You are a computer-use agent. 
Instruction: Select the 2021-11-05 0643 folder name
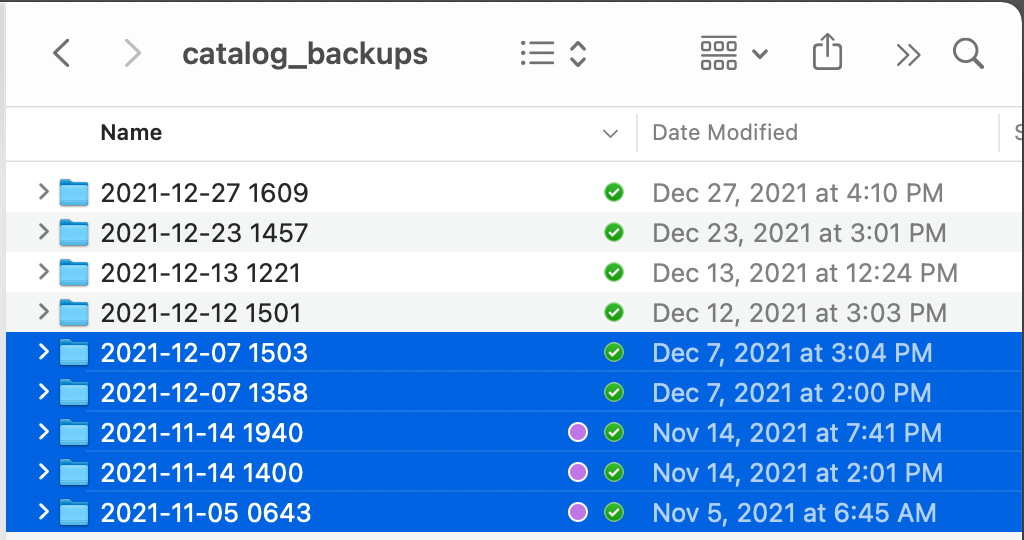click(x=206, y=513)
